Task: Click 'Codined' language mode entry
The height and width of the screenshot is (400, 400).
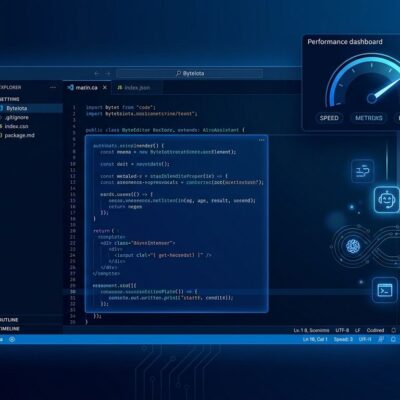Action: [x=375, y=330]
